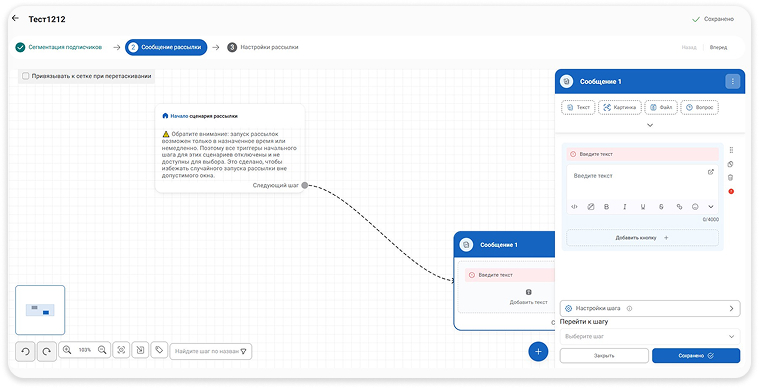The width and height of the screenshot is (759, 388).
Task: Go back using the arrow beside Тест1212
Action: point(15,18)
